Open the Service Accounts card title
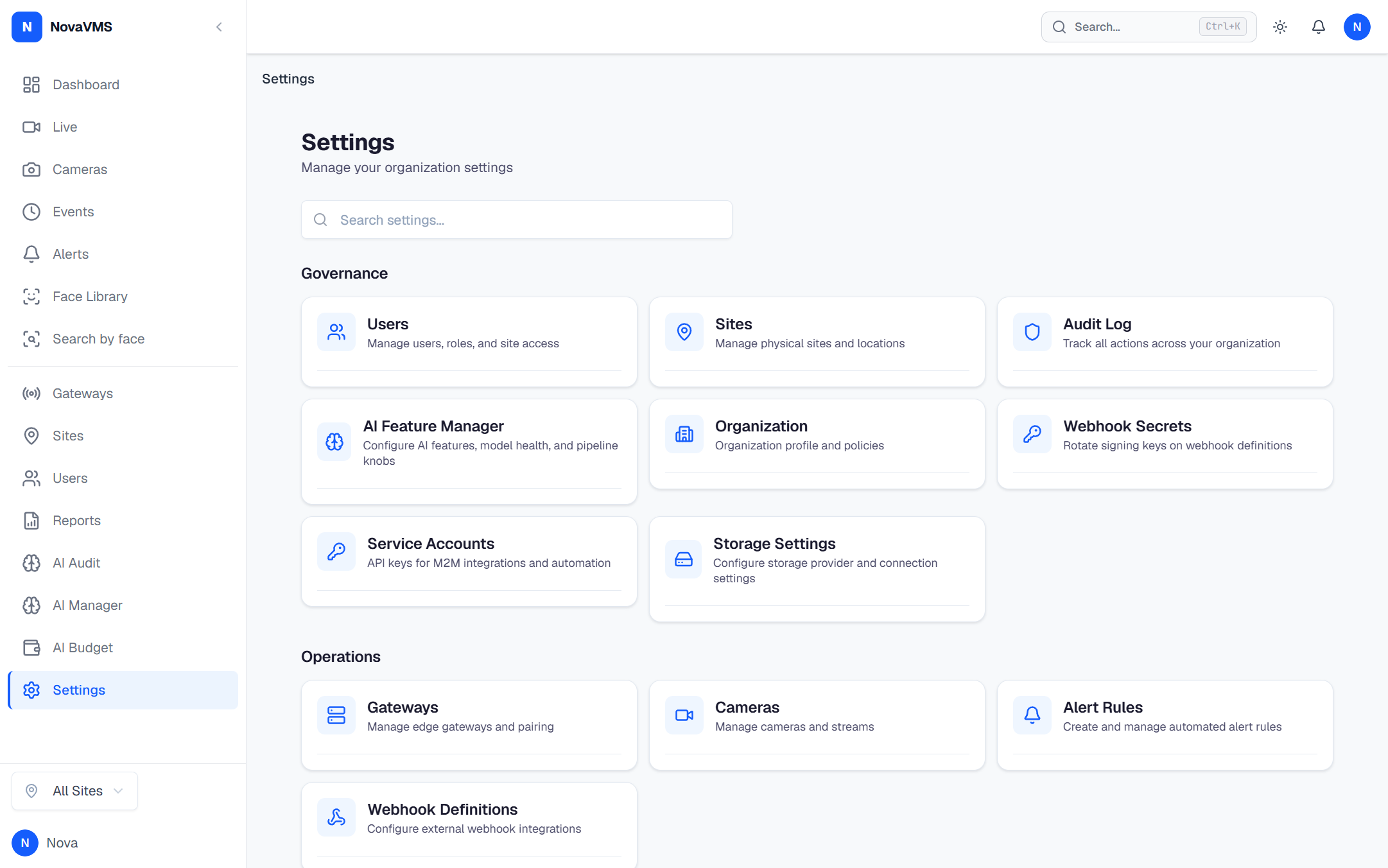The height and width of the screenshot is (868, 1388). tap(431, 544)
